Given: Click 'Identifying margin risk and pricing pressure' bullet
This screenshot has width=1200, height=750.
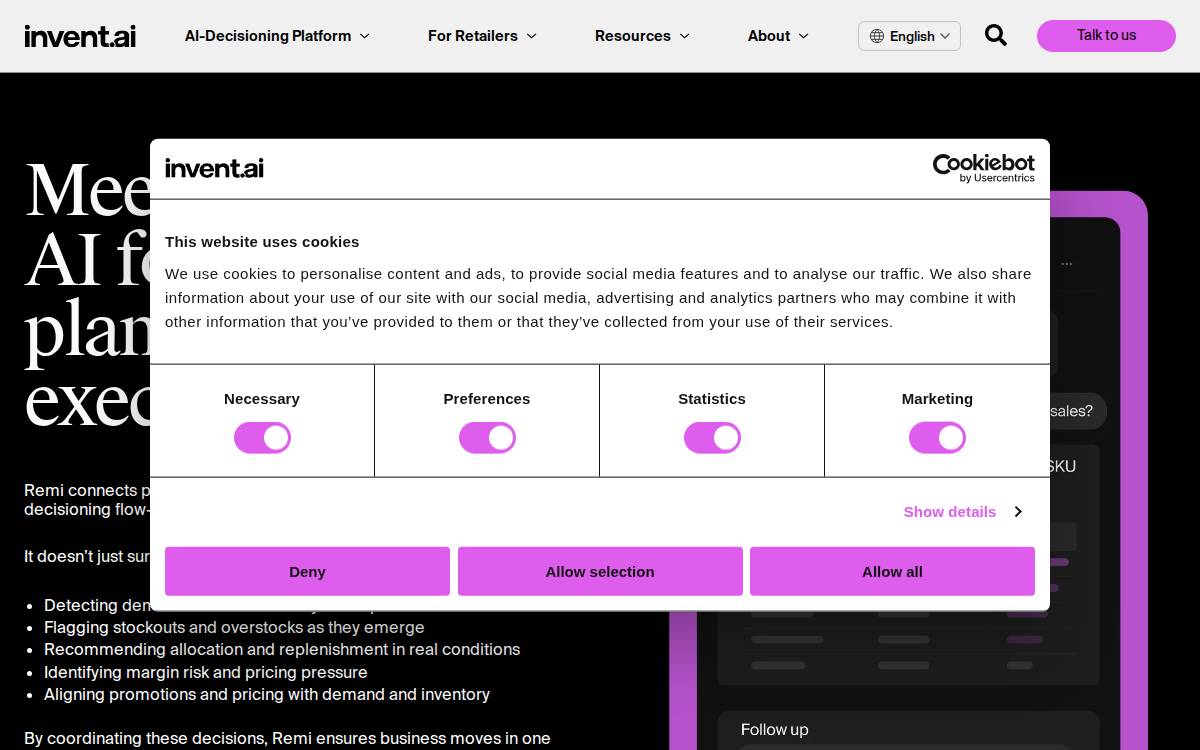Looking at the screenshot, I should pos(206,672).
